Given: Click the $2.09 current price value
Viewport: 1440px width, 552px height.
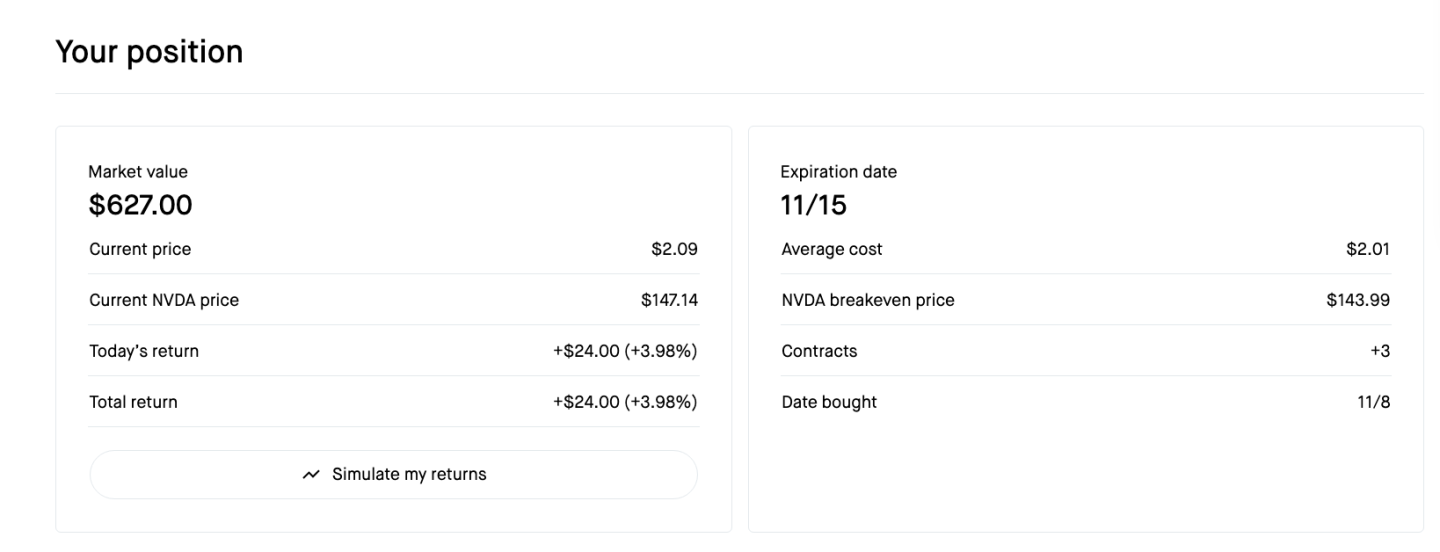Looking at the screenshot, I should click(x=674, y=249).
